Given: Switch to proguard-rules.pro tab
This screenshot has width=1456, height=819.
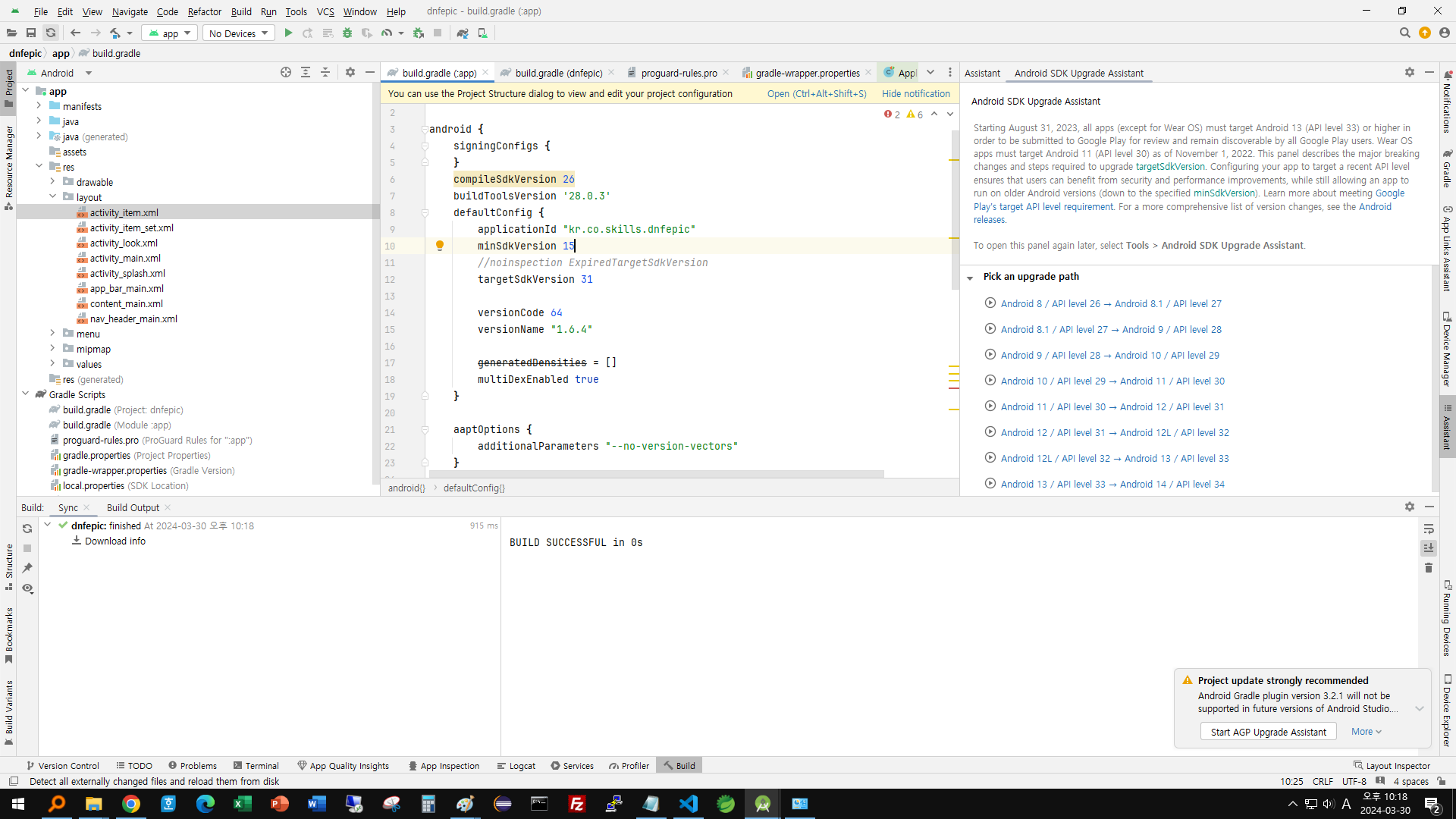Looking at the screenshot, I should coord(678,74).
